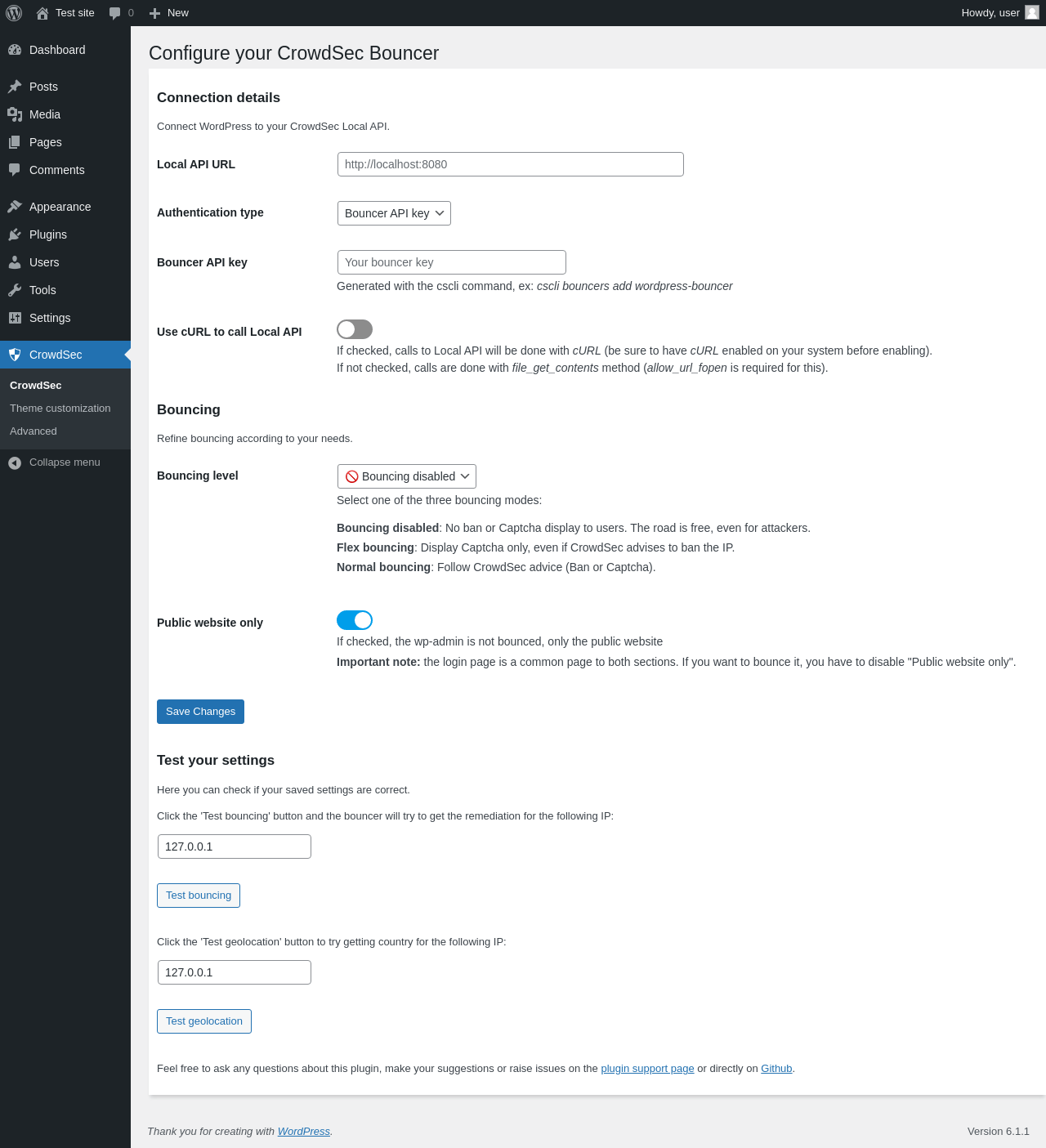Image resolution: width=1046 pixels, height=1148 pixels.
Task: Open the Settings menu label
Action: click(x=50, y=318)
